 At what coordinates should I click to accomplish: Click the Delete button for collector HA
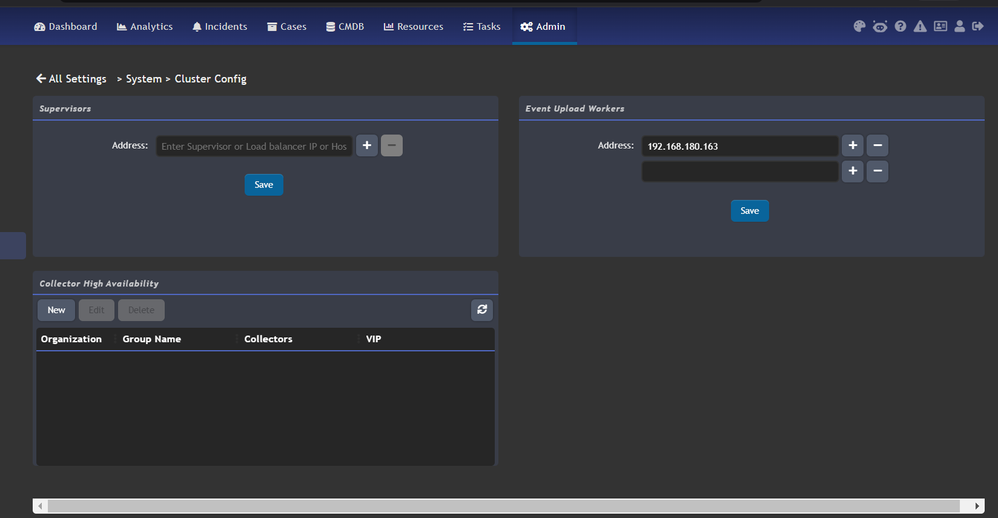click(x=141, y=310)
